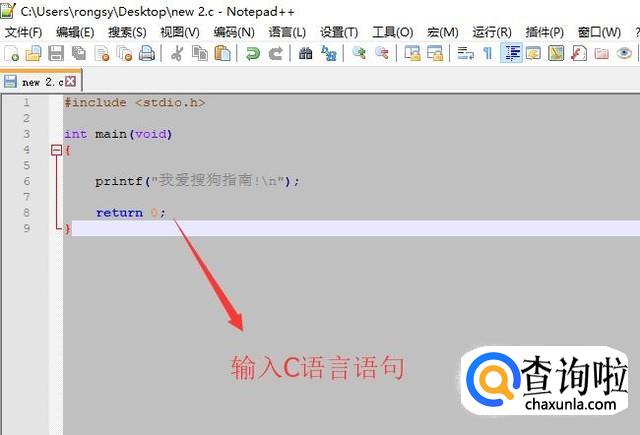640x435 pixels.
Task: Click line number 1 in margin
Action: (27, 102)
